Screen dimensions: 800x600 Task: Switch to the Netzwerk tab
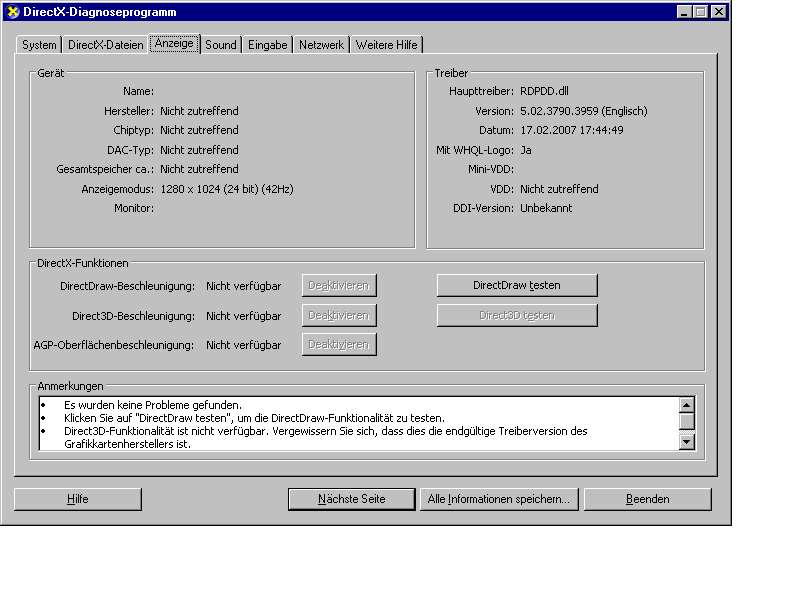click(321, 45)
